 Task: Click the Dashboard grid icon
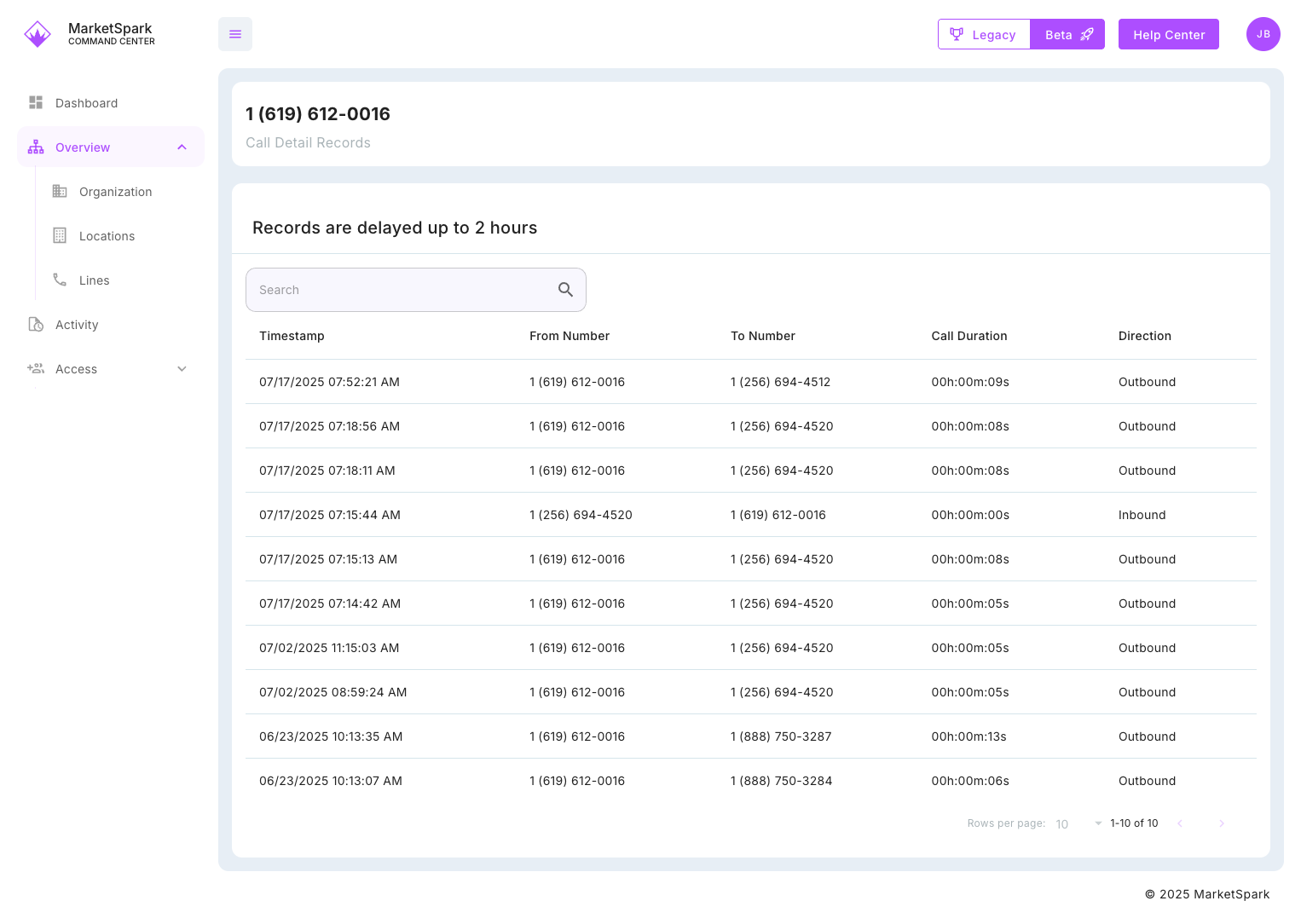click(36, 103)
